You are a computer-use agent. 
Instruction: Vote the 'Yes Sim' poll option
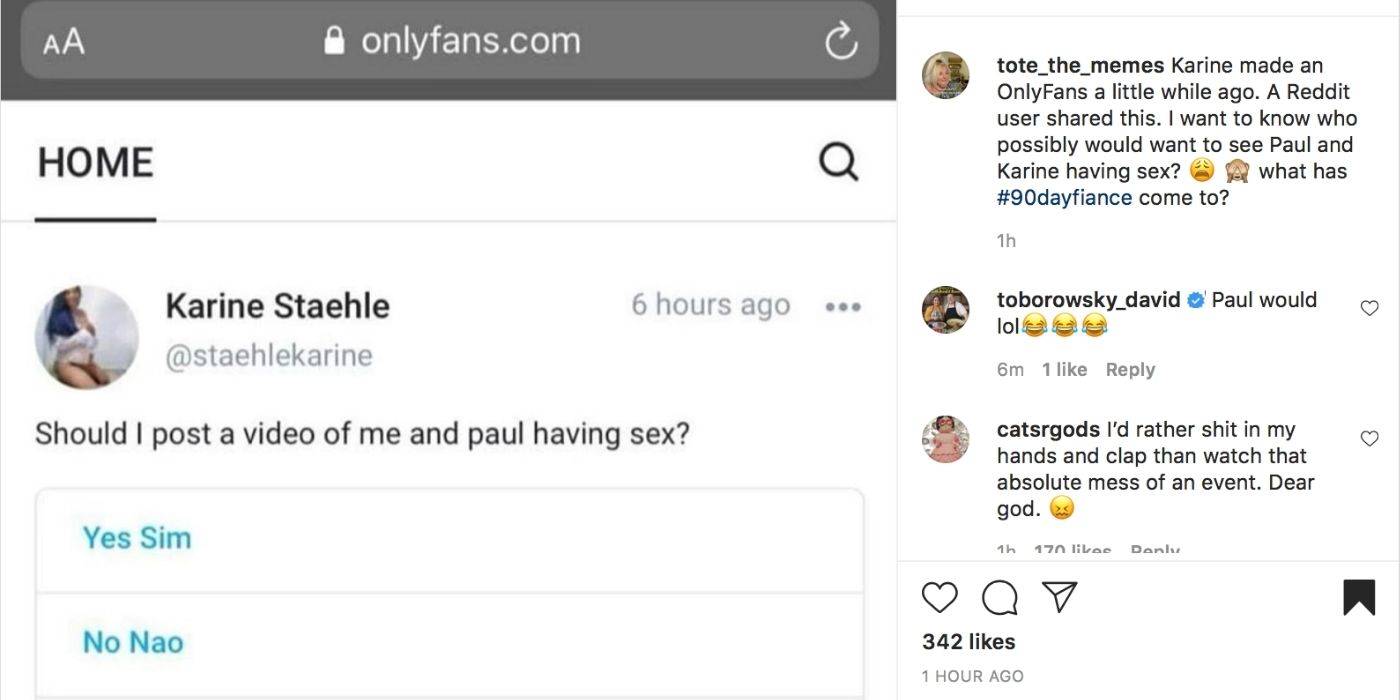point(137,538)
